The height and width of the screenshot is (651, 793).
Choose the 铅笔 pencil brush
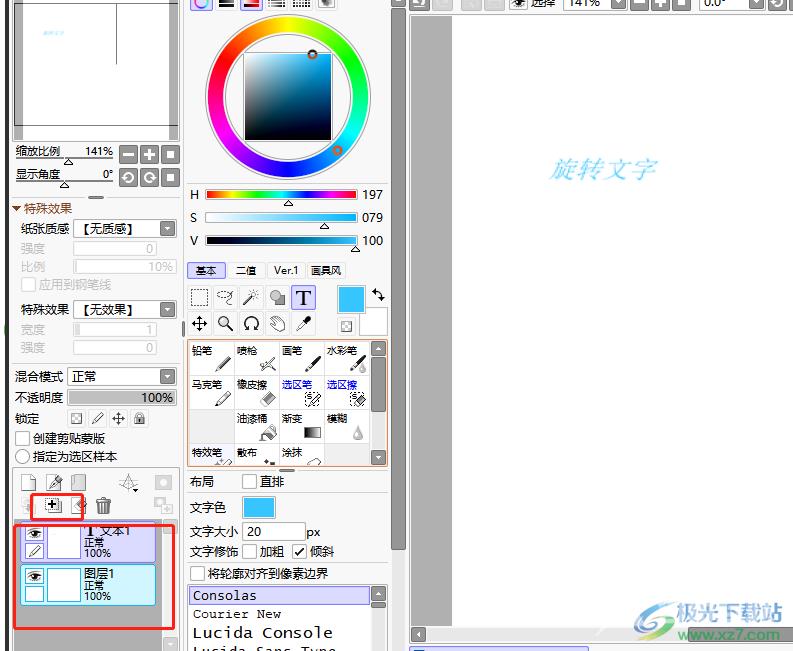[212, 358]
